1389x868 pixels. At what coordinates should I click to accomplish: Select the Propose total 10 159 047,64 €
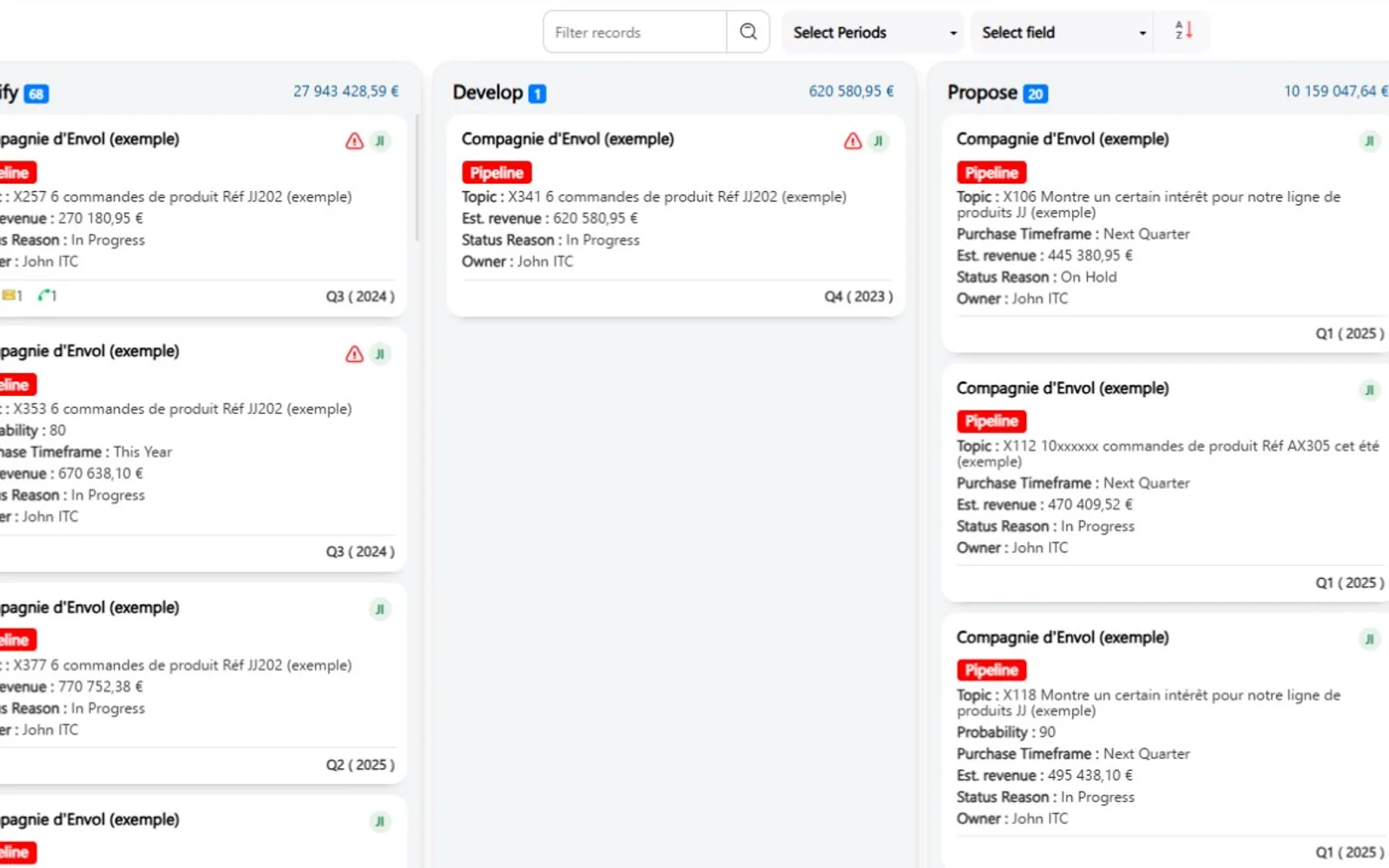point(1336,91)
